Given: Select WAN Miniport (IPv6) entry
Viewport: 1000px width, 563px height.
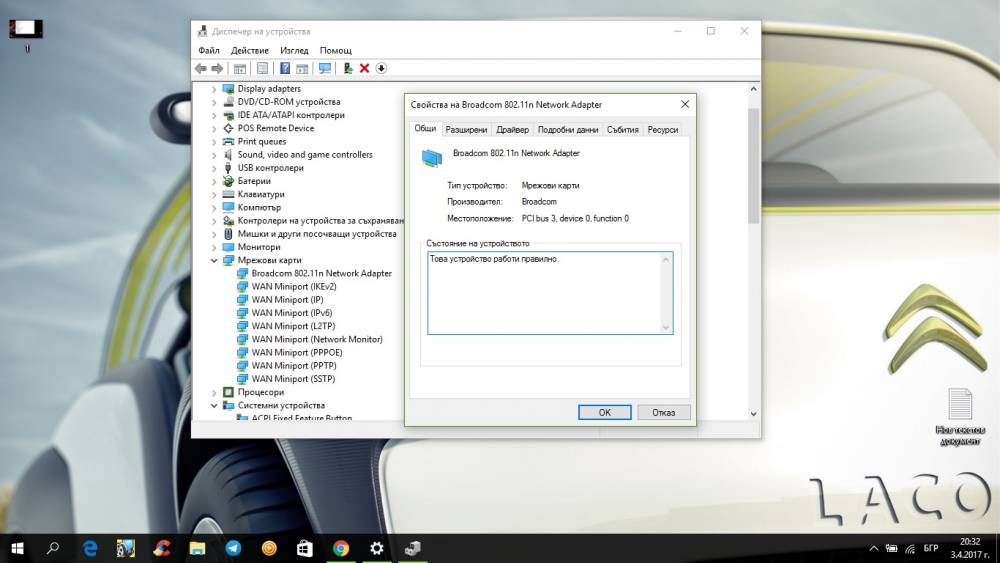Looking at the screenshot, I should coord(291,313).
